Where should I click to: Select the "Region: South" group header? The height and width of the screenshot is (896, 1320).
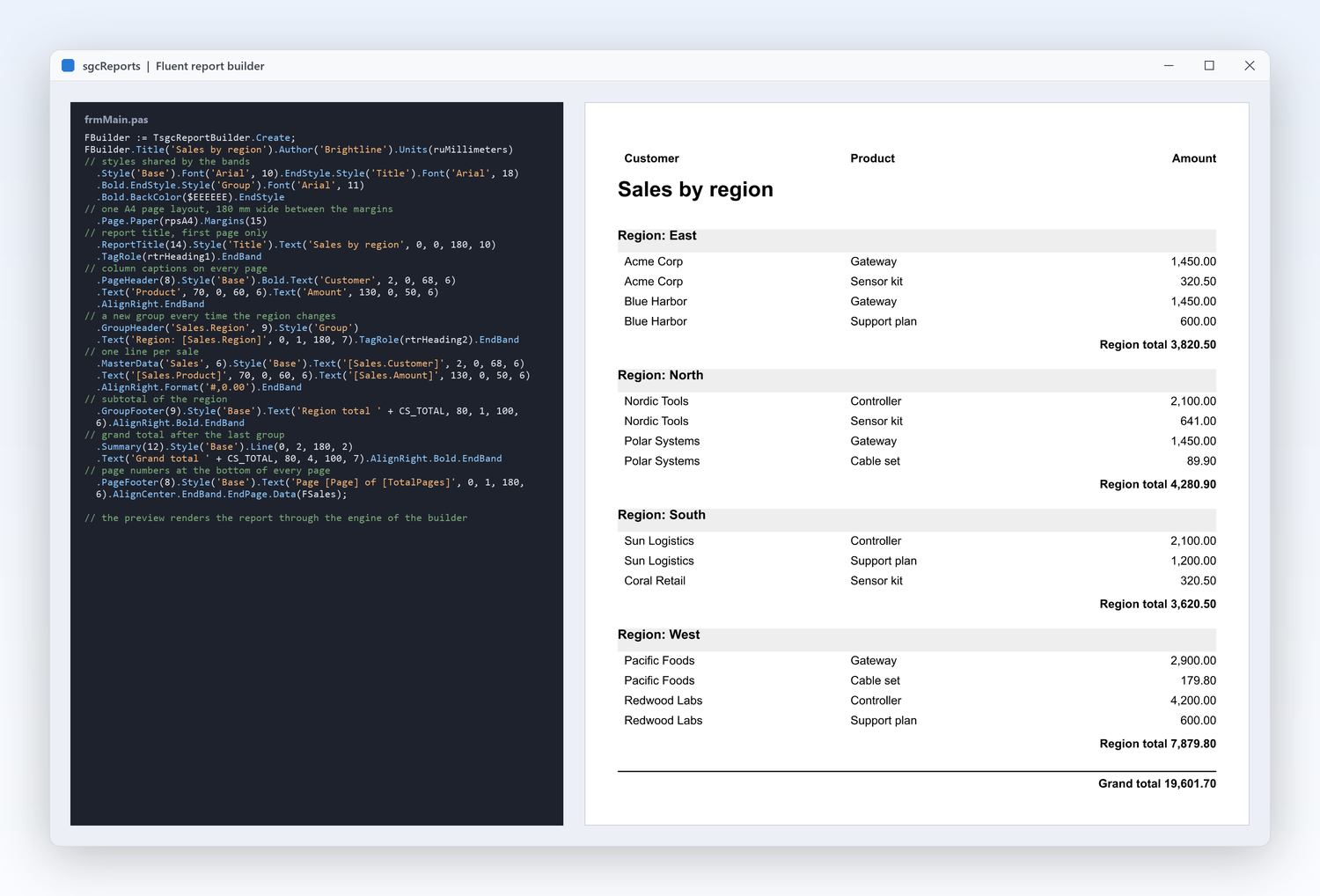pyautogui.click(x=917, y=519)
